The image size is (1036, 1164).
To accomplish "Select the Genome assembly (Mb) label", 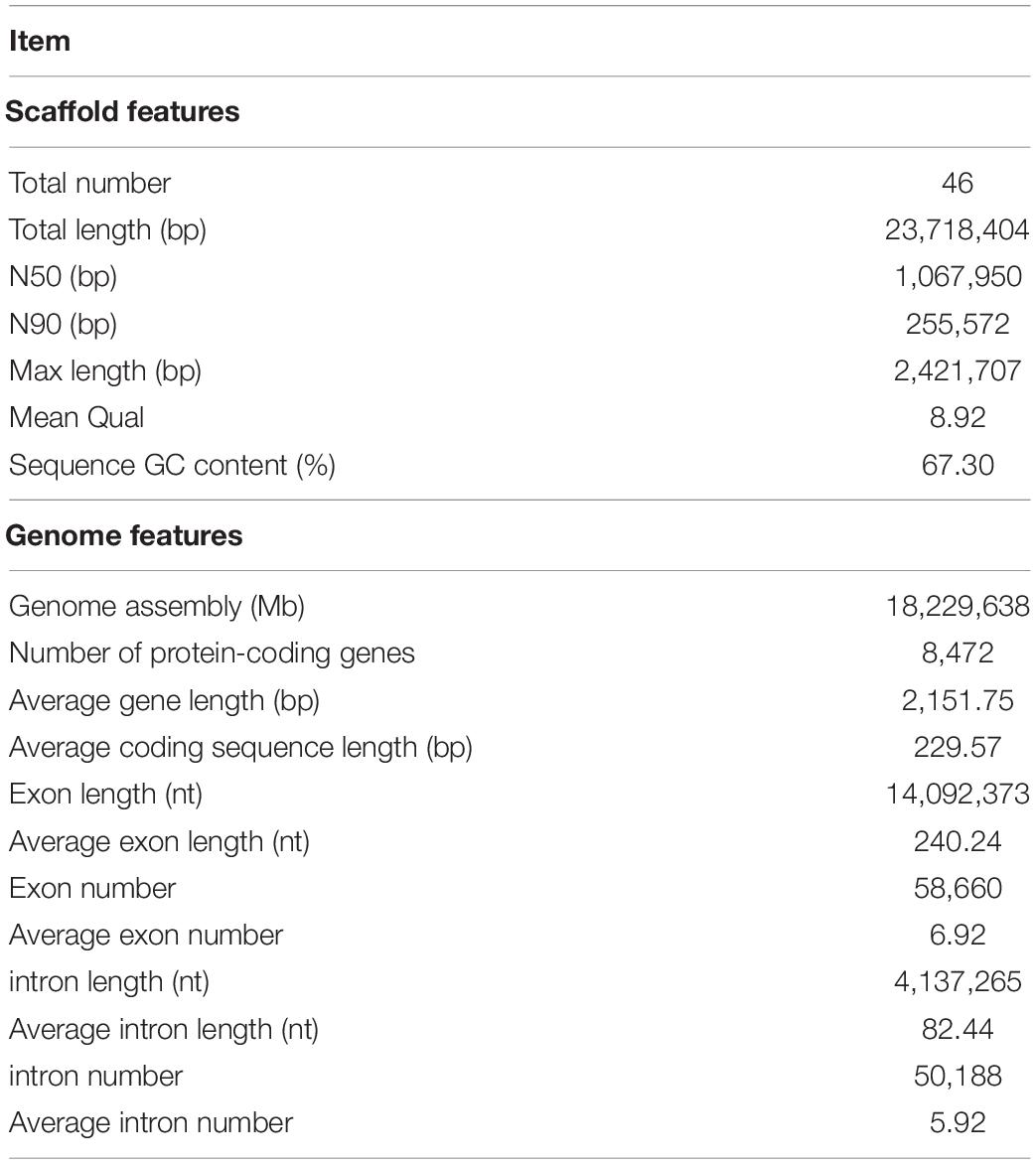I will (157, 607).
